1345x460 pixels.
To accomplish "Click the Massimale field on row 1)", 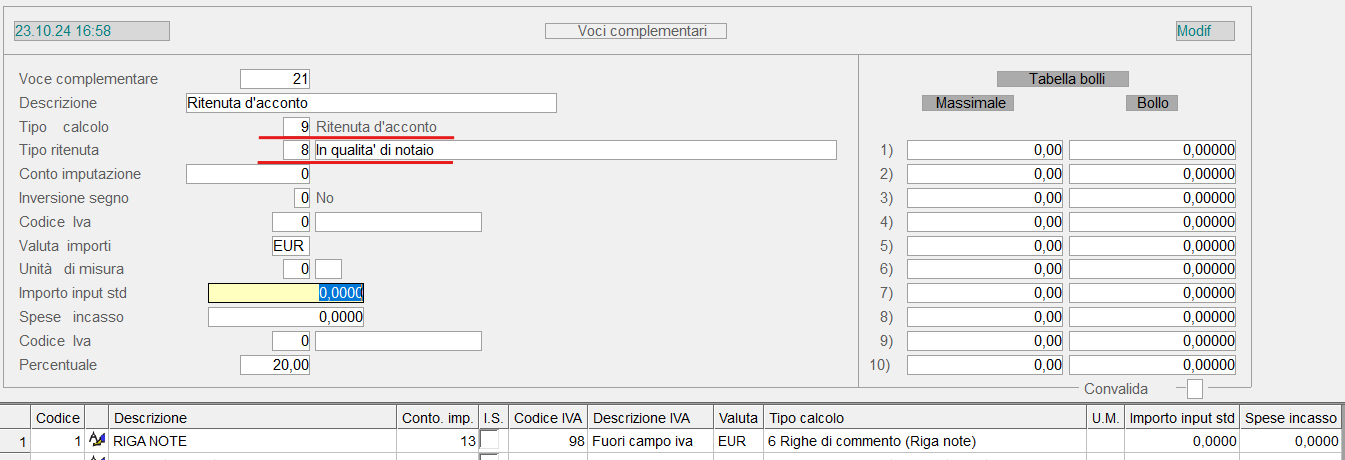I will point(985,150).
